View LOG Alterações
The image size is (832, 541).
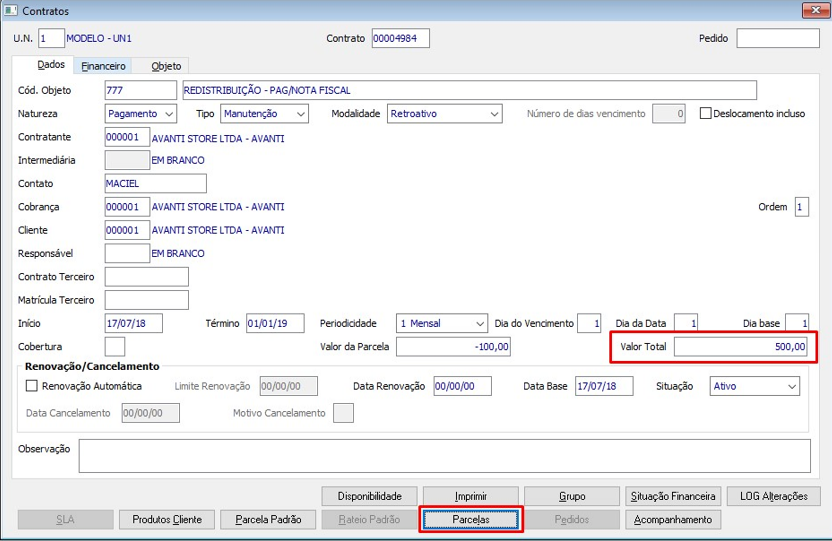774,496
